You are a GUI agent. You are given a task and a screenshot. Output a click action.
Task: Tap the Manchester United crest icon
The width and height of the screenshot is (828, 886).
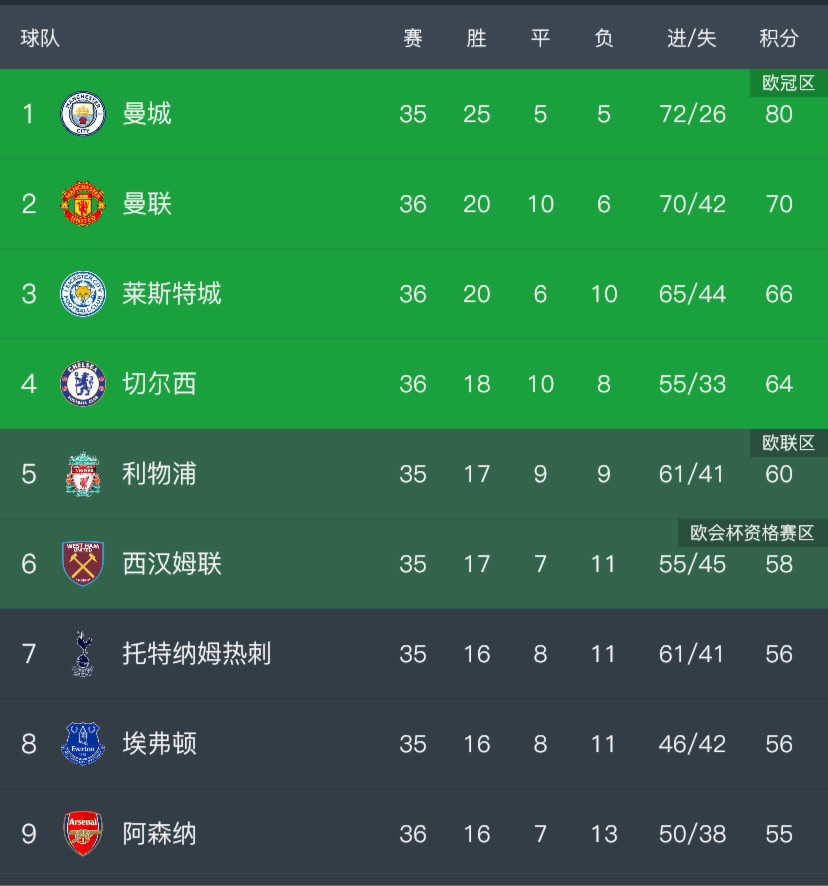tap(83, 203)
